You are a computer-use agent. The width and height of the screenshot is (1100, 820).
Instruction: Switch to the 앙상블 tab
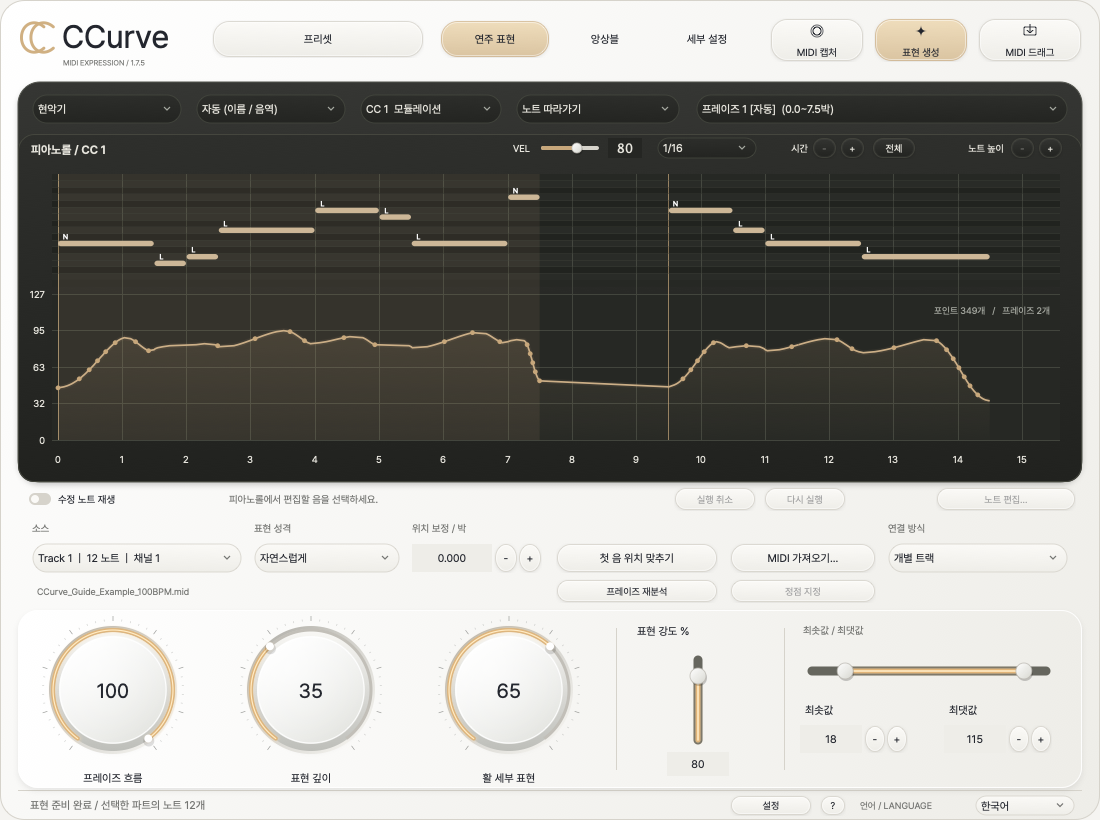pos(604,39)
